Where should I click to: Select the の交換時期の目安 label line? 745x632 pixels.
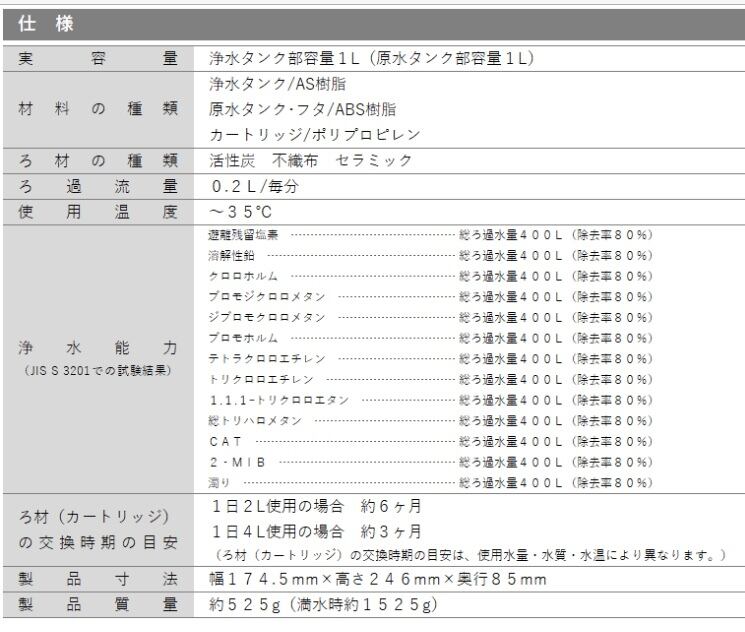pos(98,542)
